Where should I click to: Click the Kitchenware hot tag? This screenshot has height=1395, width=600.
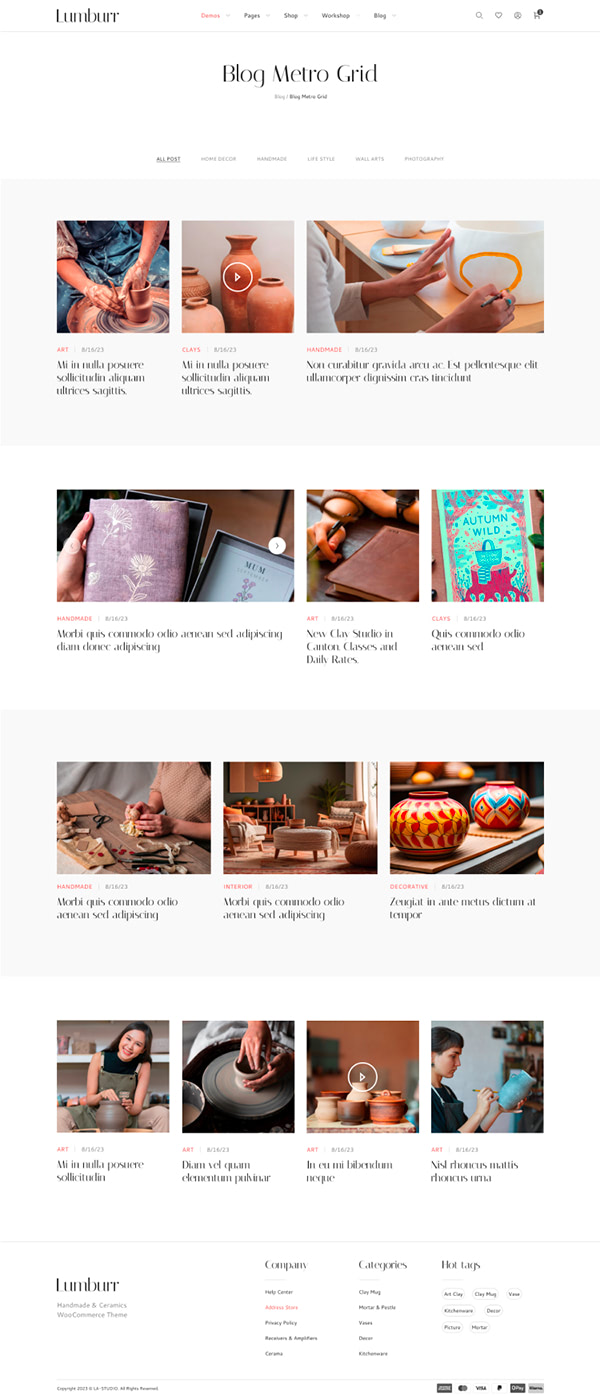coord(459,1311)
